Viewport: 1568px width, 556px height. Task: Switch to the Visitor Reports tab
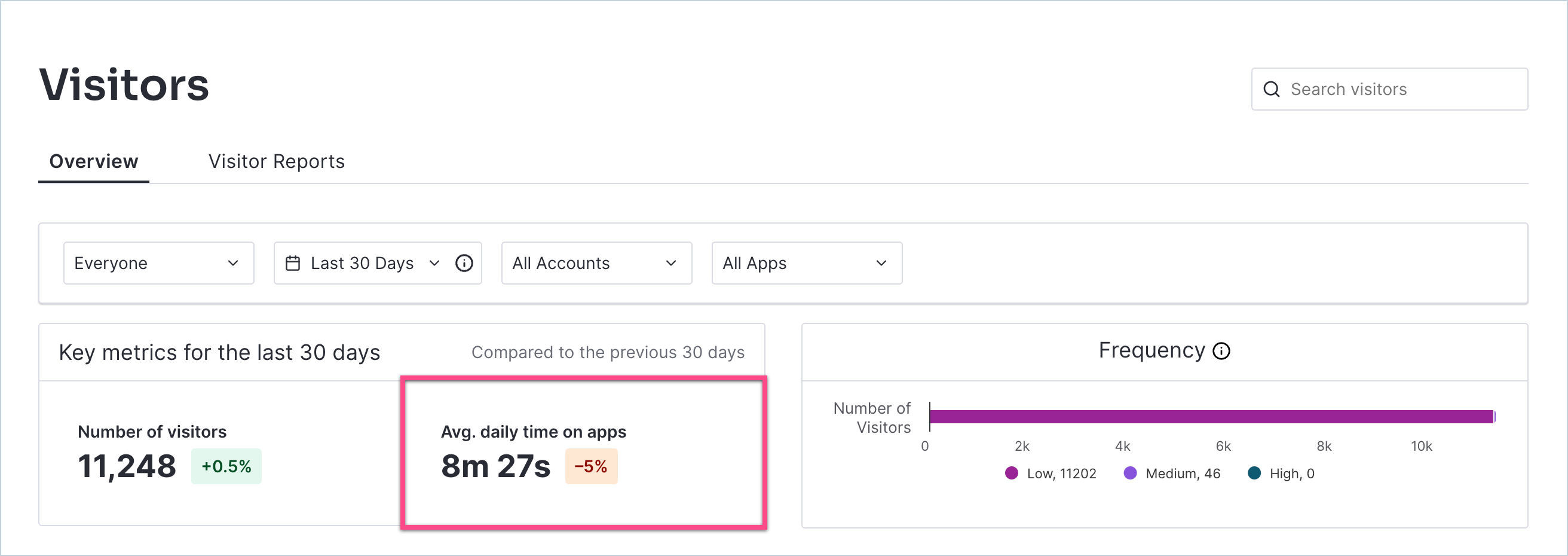click(x=276, y=161)
